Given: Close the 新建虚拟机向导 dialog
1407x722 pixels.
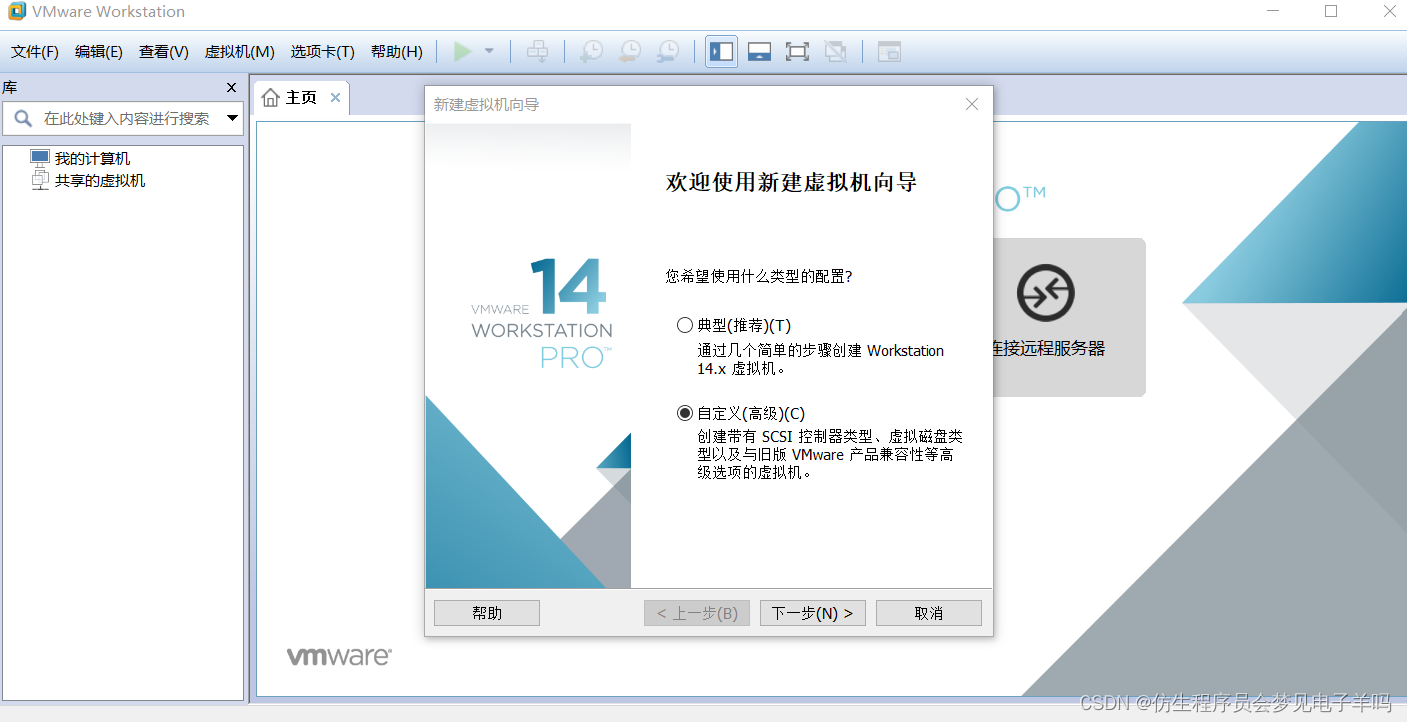Looking at the screenshot, I should [972, 104].
